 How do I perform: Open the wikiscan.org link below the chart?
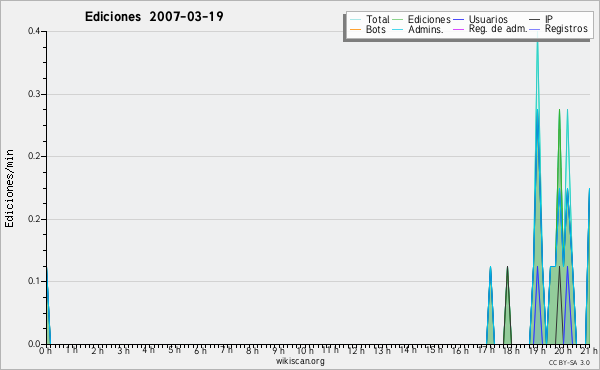tap(300, 361)
